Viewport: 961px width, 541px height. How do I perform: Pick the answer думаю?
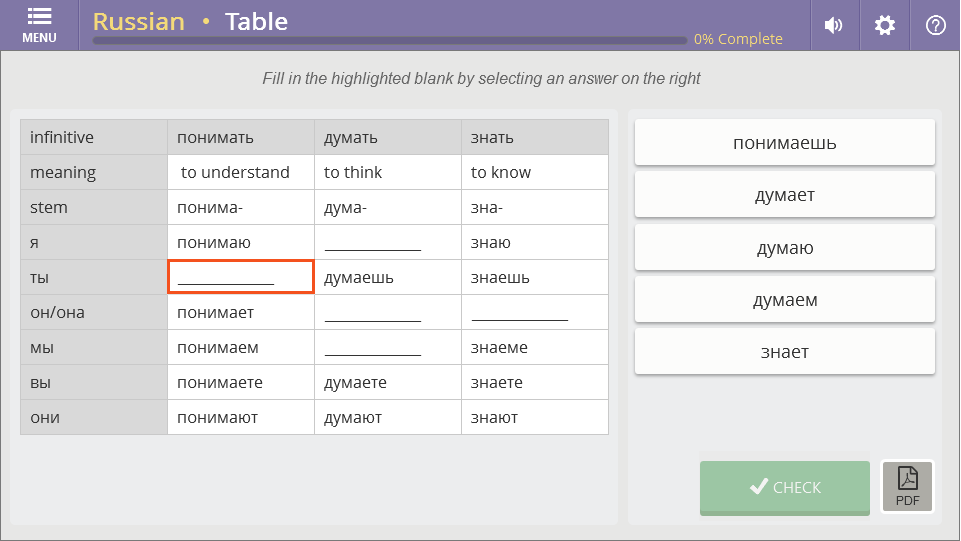click(784, 248)
